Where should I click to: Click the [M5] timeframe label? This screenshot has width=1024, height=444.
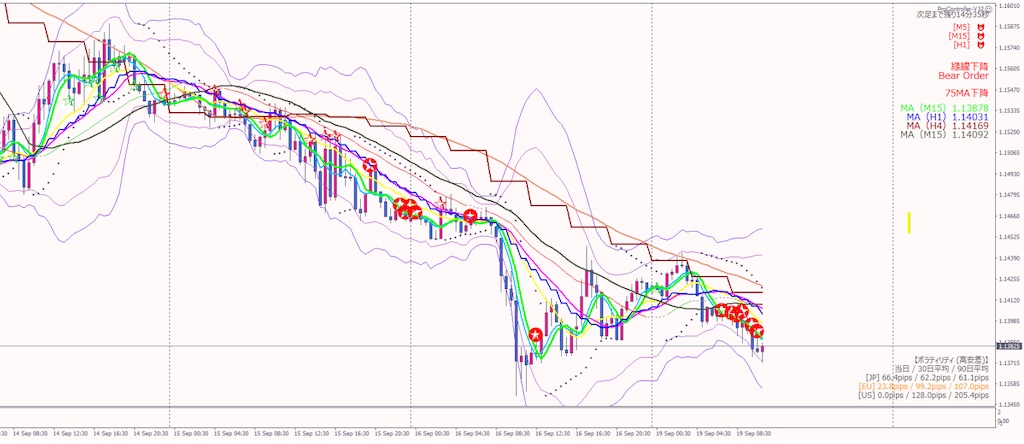coord(961,27)
